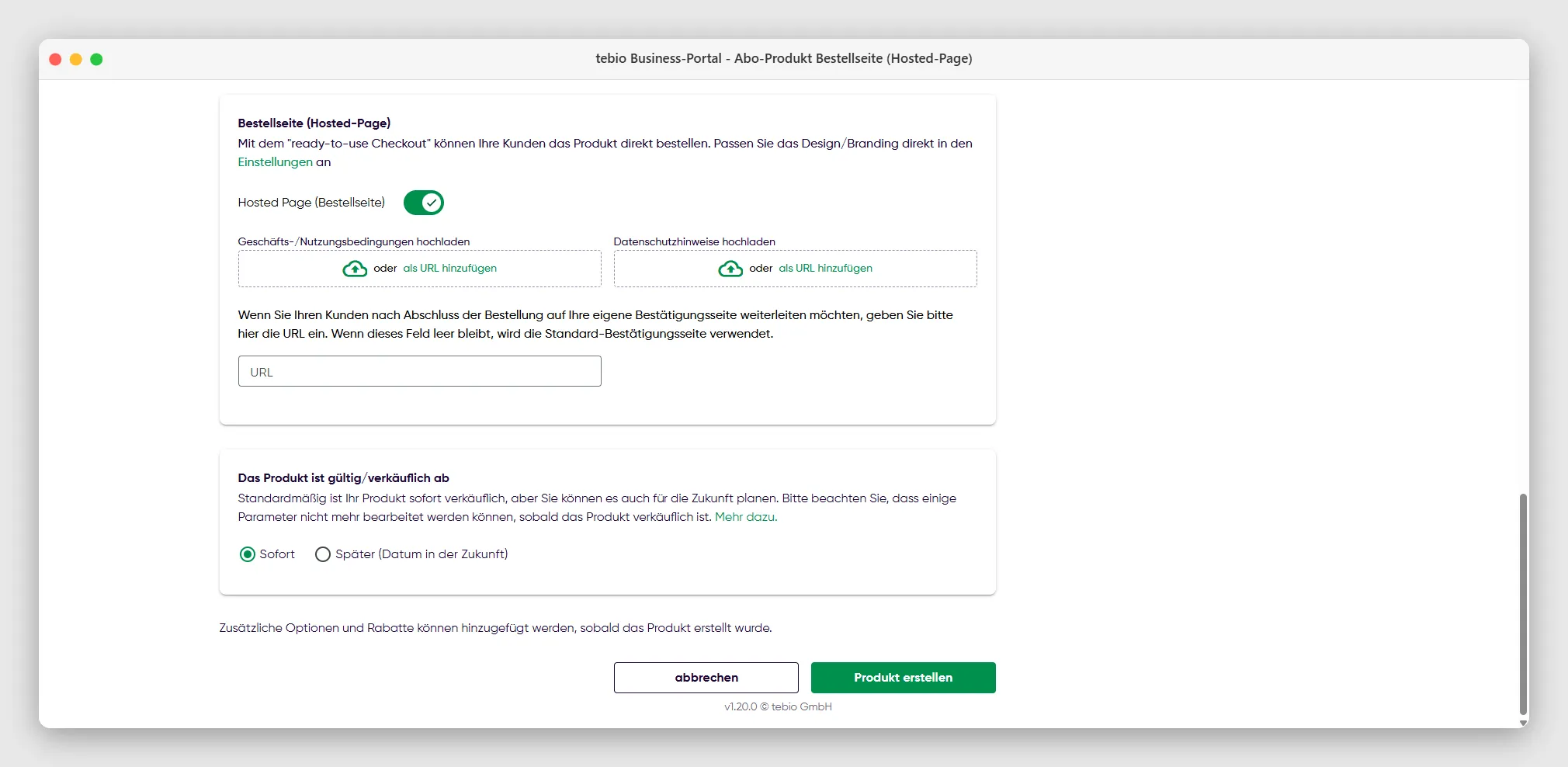Click the 'Das Produkt ist gültig/verkäuflich ab' heading

coord(344,478)
